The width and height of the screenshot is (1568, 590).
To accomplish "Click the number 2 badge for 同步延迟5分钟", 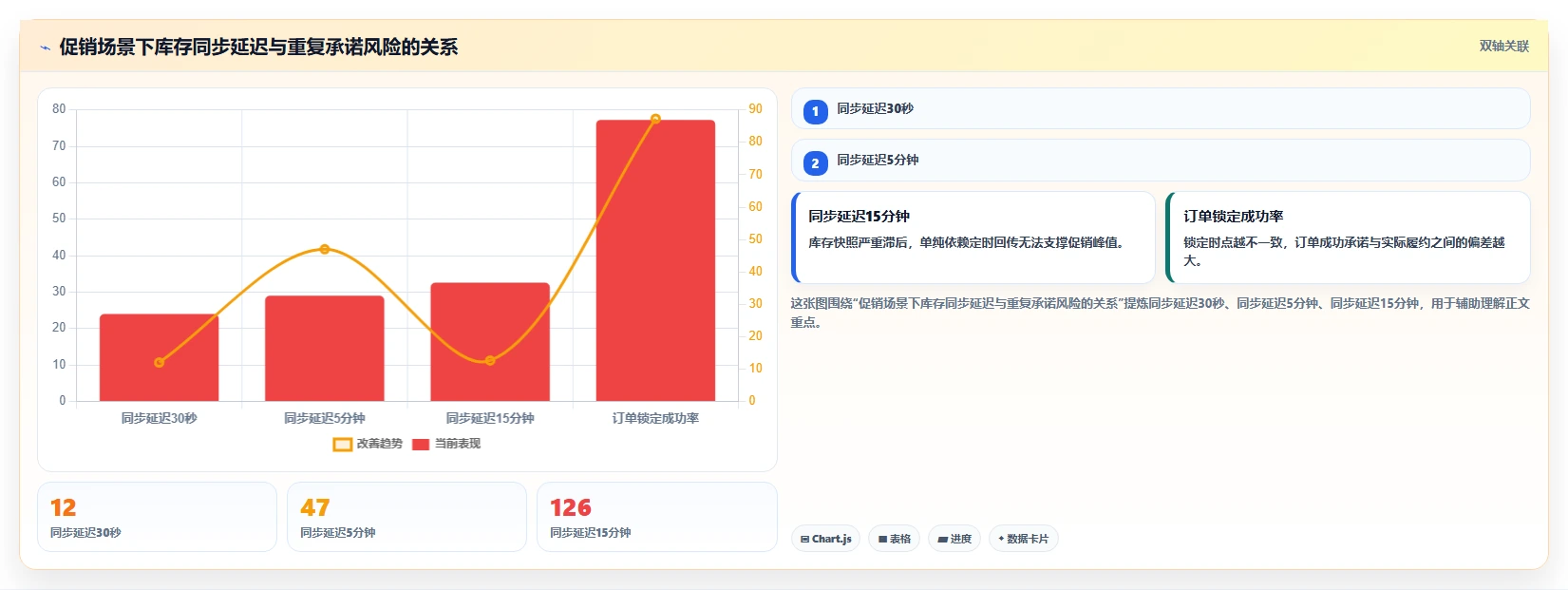I will [815, 163].
